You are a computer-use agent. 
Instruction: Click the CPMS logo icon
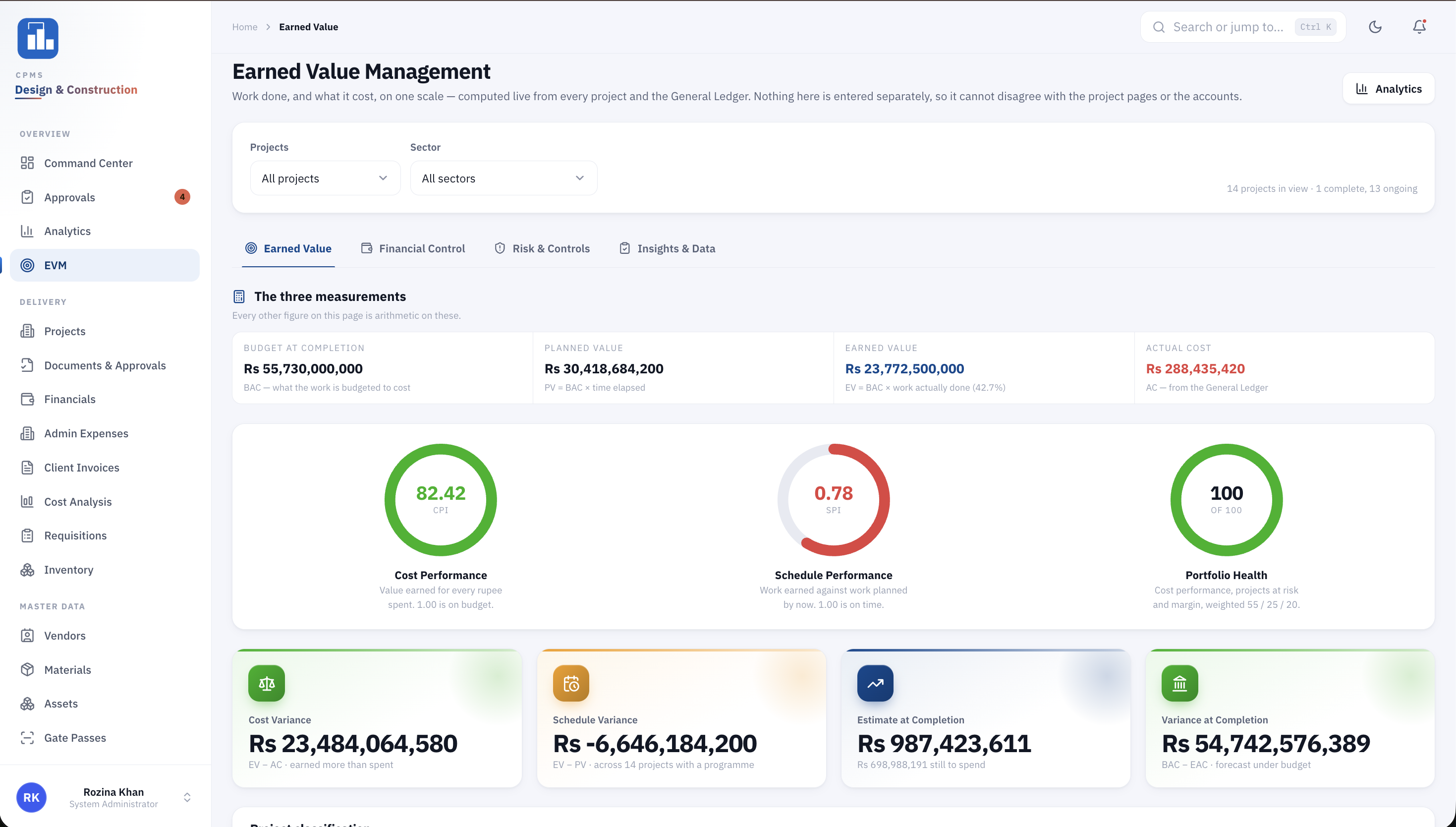coord(38,38)
